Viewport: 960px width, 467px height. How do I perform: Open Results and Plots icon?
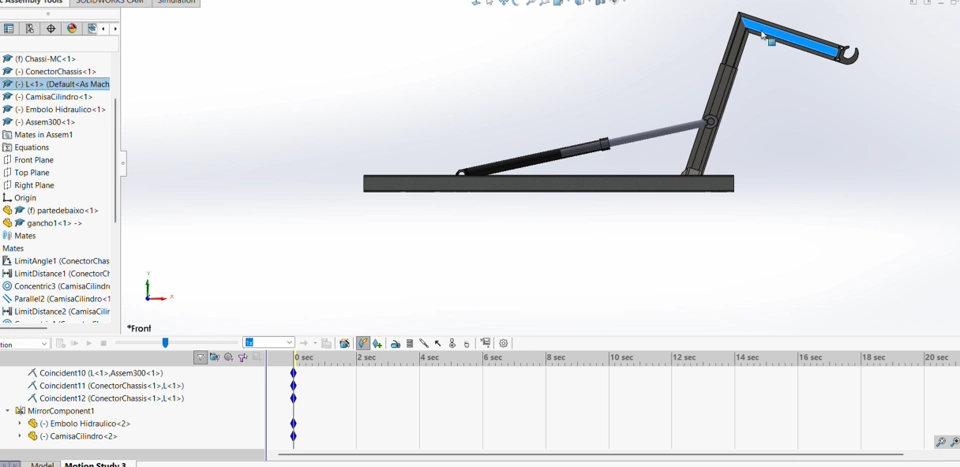tap(485, 343)
